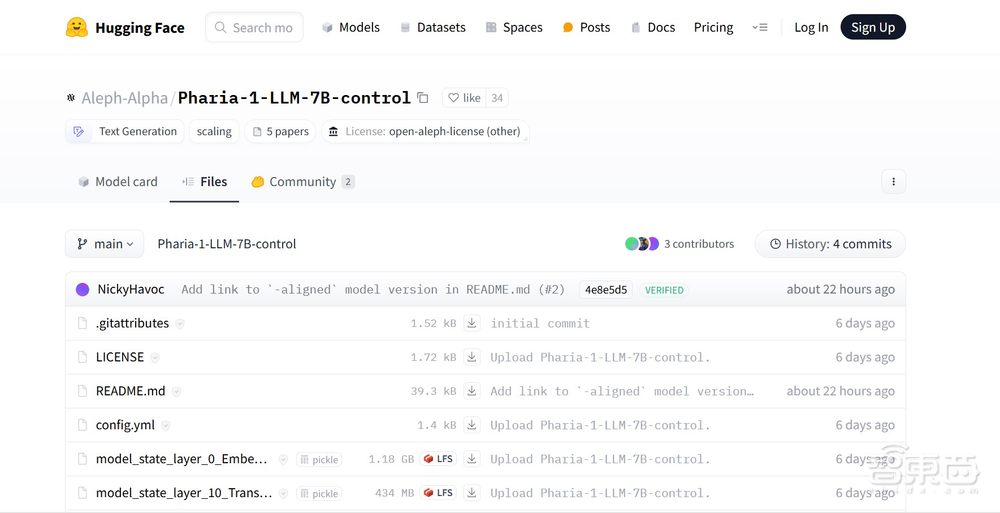Click the pickle badge on model_state_layer_0 file
This screenshot has height=513, width=1000.
pos(319,460)
